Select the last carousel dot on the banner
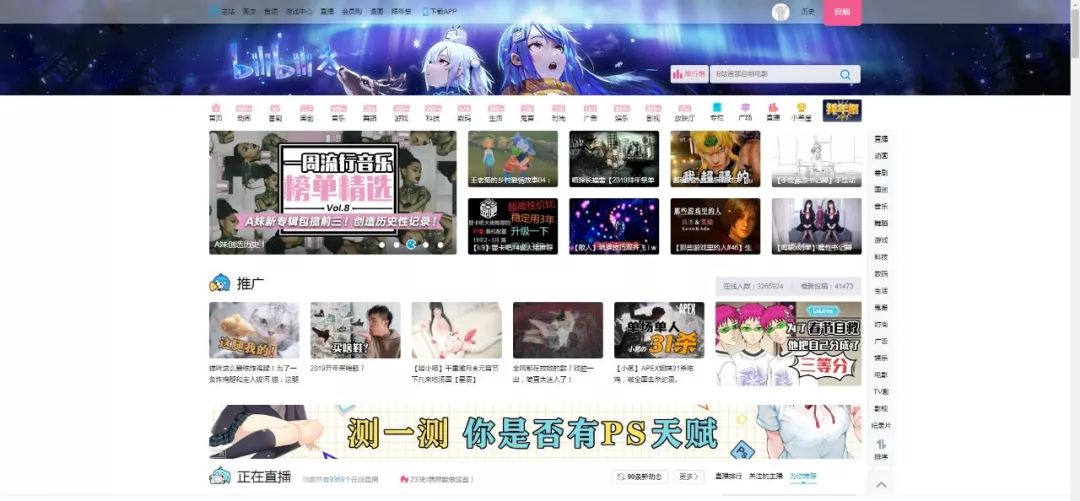Screen dimensions: 1080x501 tap(440, 245)
